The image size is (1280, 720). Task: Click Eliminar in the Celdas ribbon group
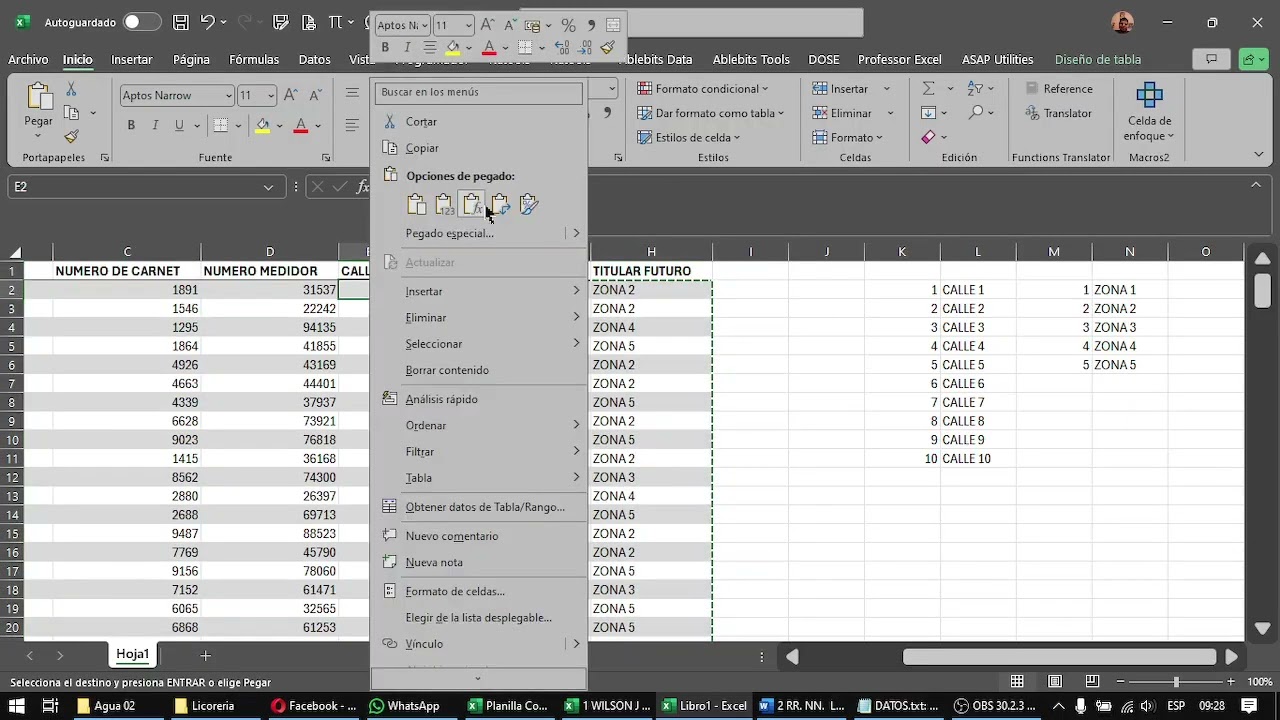(x=842, y=113)
